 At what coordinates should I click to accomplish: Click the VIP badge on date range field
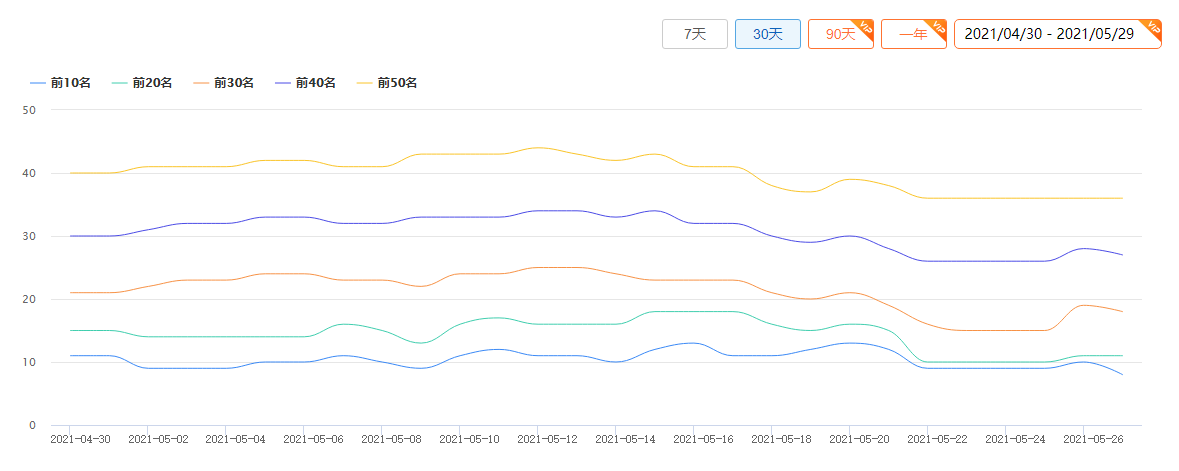pos(1153,27)
